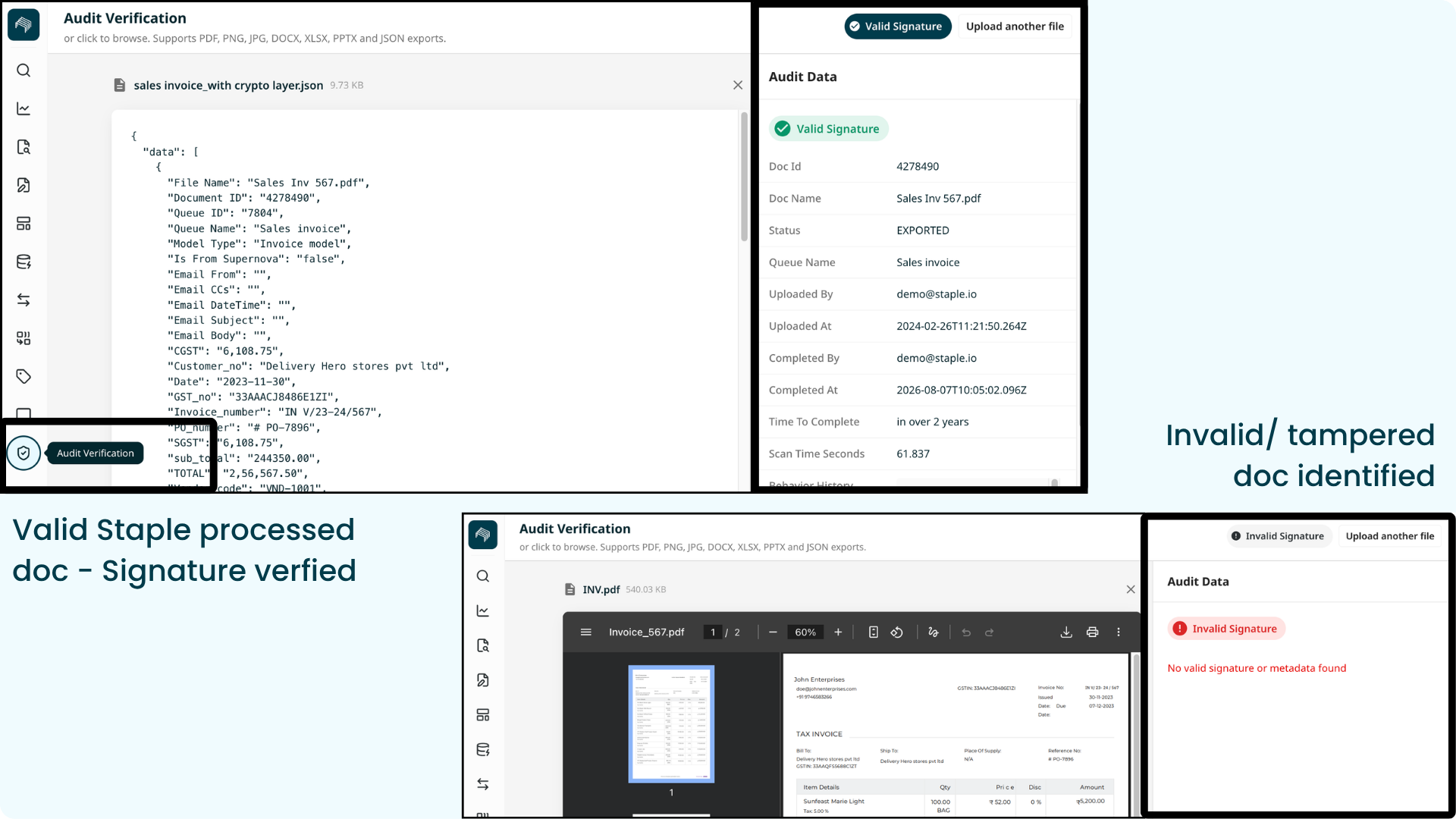Viewport: 1456px width, 819px height.
Task: Click Doc Name value 'Sales Inv 567.pdf'
Action: [938, 199]
